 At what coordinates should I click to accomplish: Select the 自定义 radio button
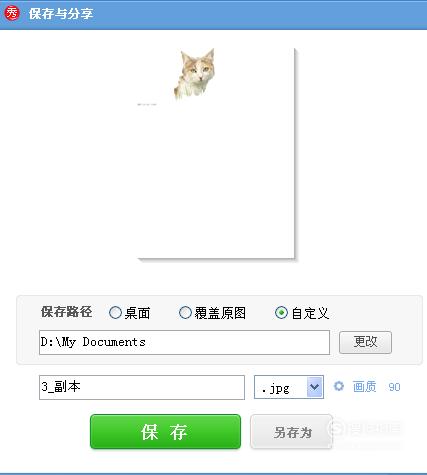point(281,313)
